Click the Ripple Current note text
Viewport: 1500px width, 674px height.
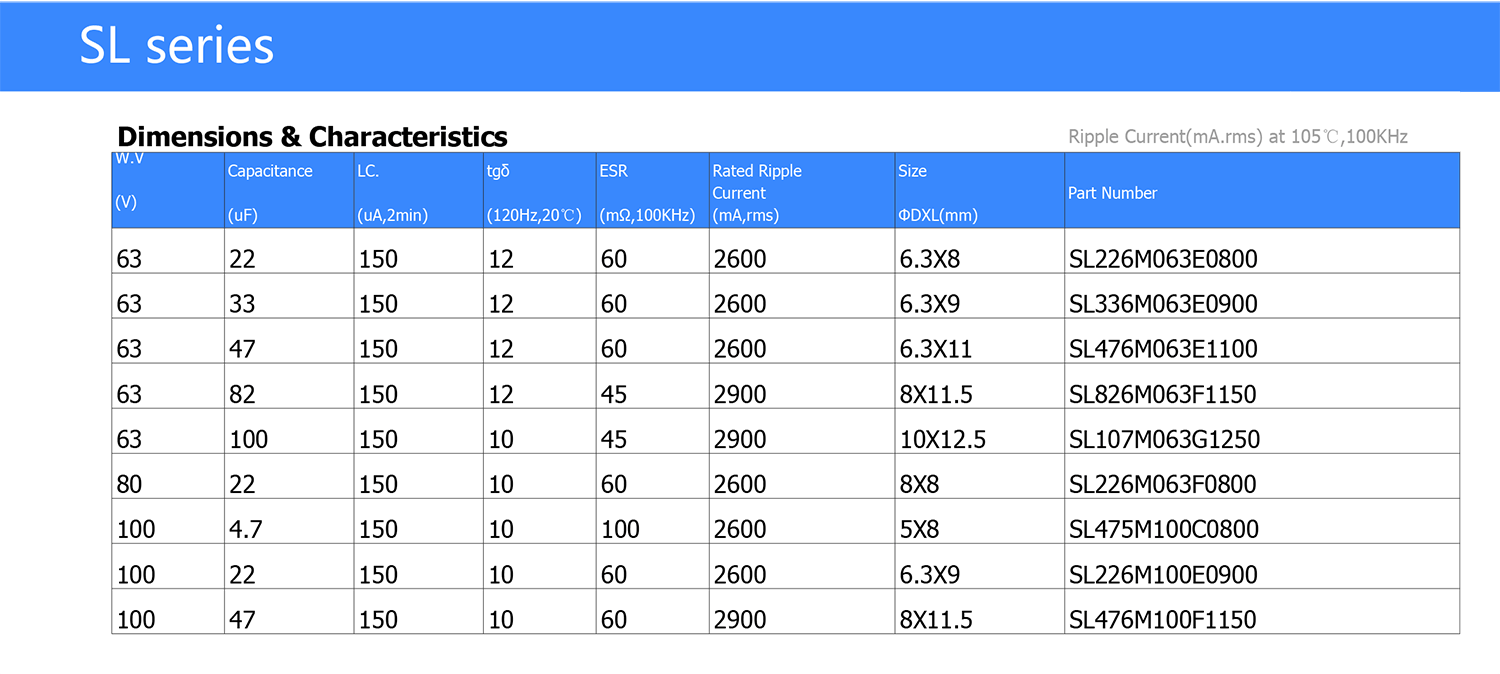(1237, 136)
